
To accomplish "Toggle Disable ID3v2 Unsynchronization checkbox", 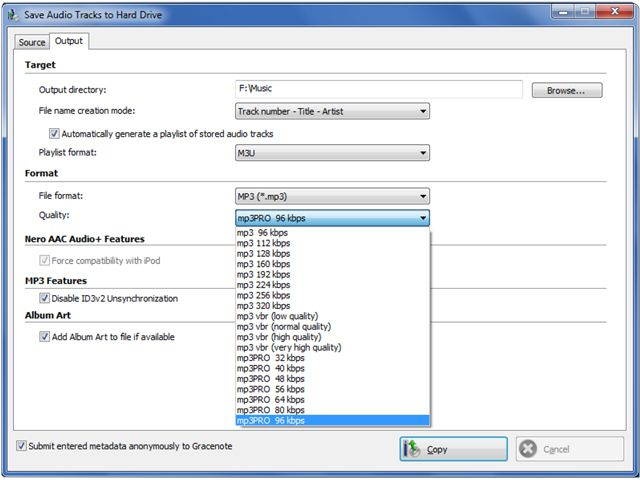I will (x=44, y=298).
